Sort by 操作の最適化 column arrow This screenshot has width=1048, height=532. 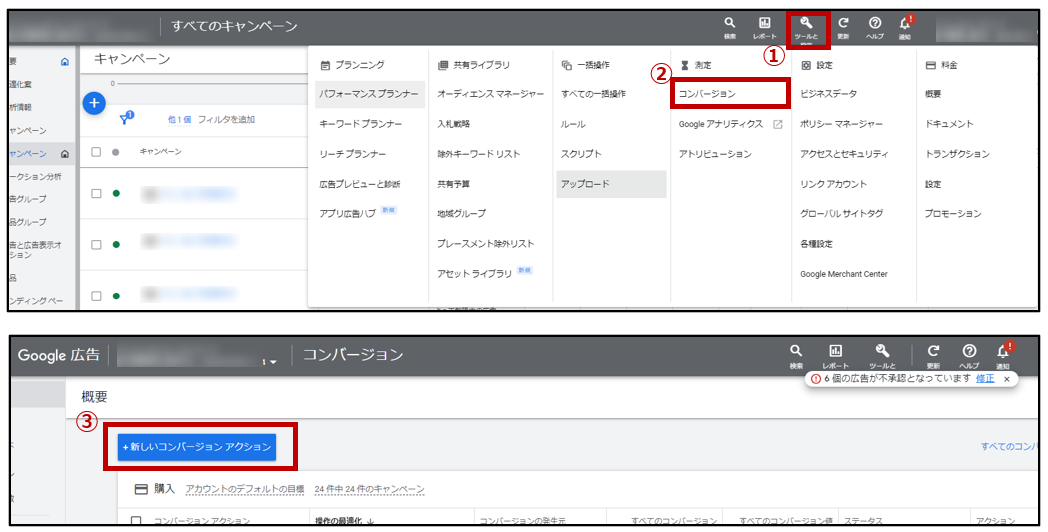click(x=371, y=521)
